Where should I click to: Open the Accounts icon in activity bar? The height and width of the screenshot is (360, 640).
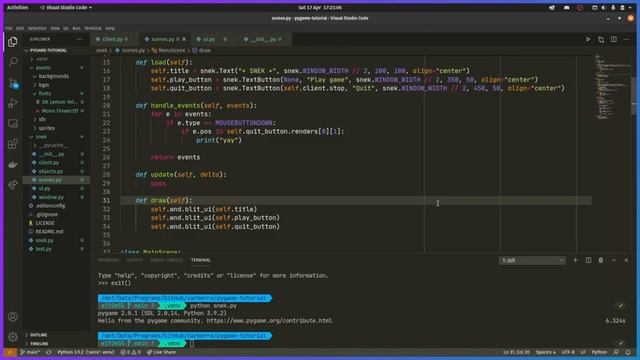point(13,316)
